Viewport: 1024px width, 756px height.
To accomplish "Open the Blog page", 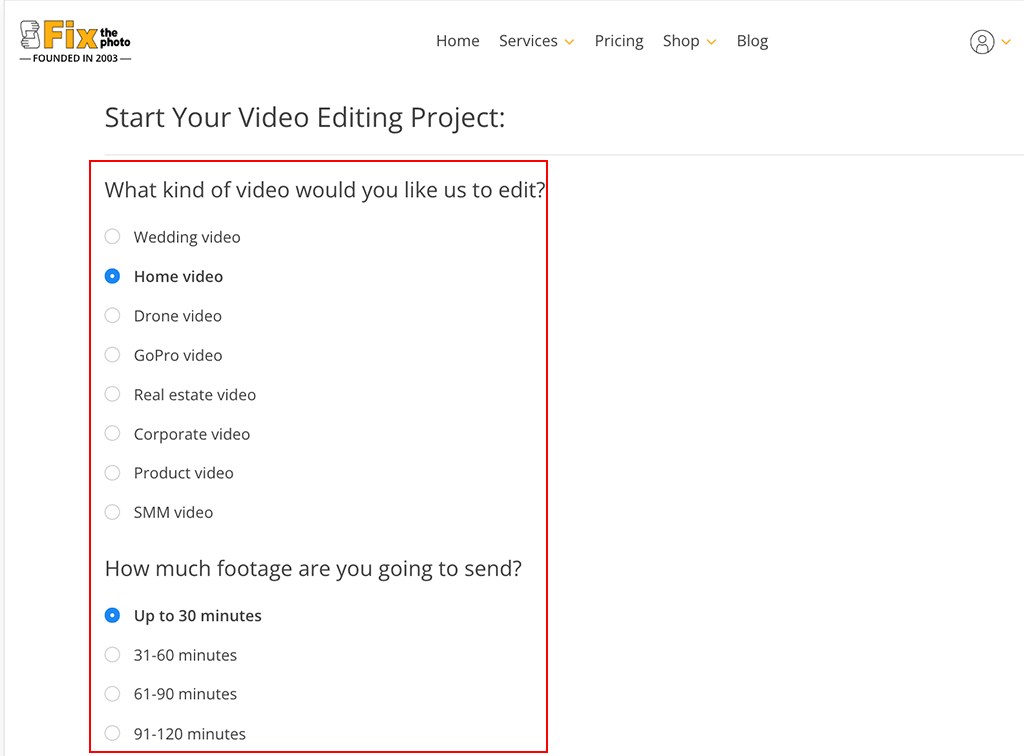I will tap(752, 41).
